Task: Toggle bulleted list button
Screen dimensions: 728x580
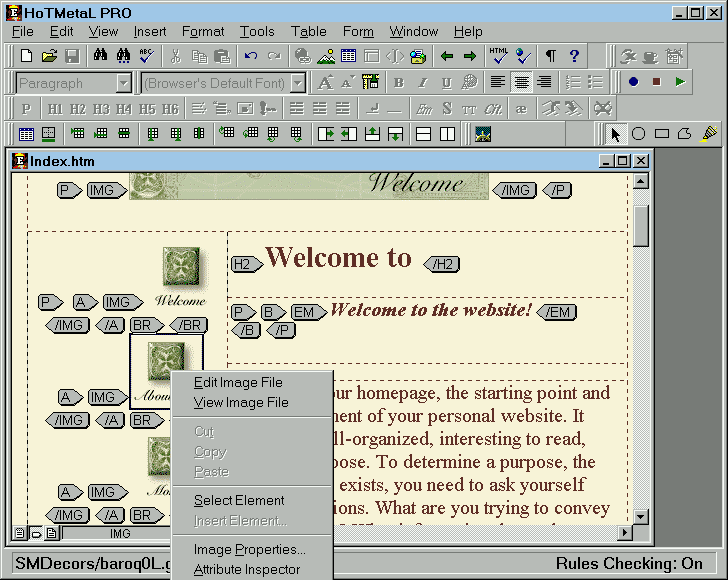Action: 595,83
